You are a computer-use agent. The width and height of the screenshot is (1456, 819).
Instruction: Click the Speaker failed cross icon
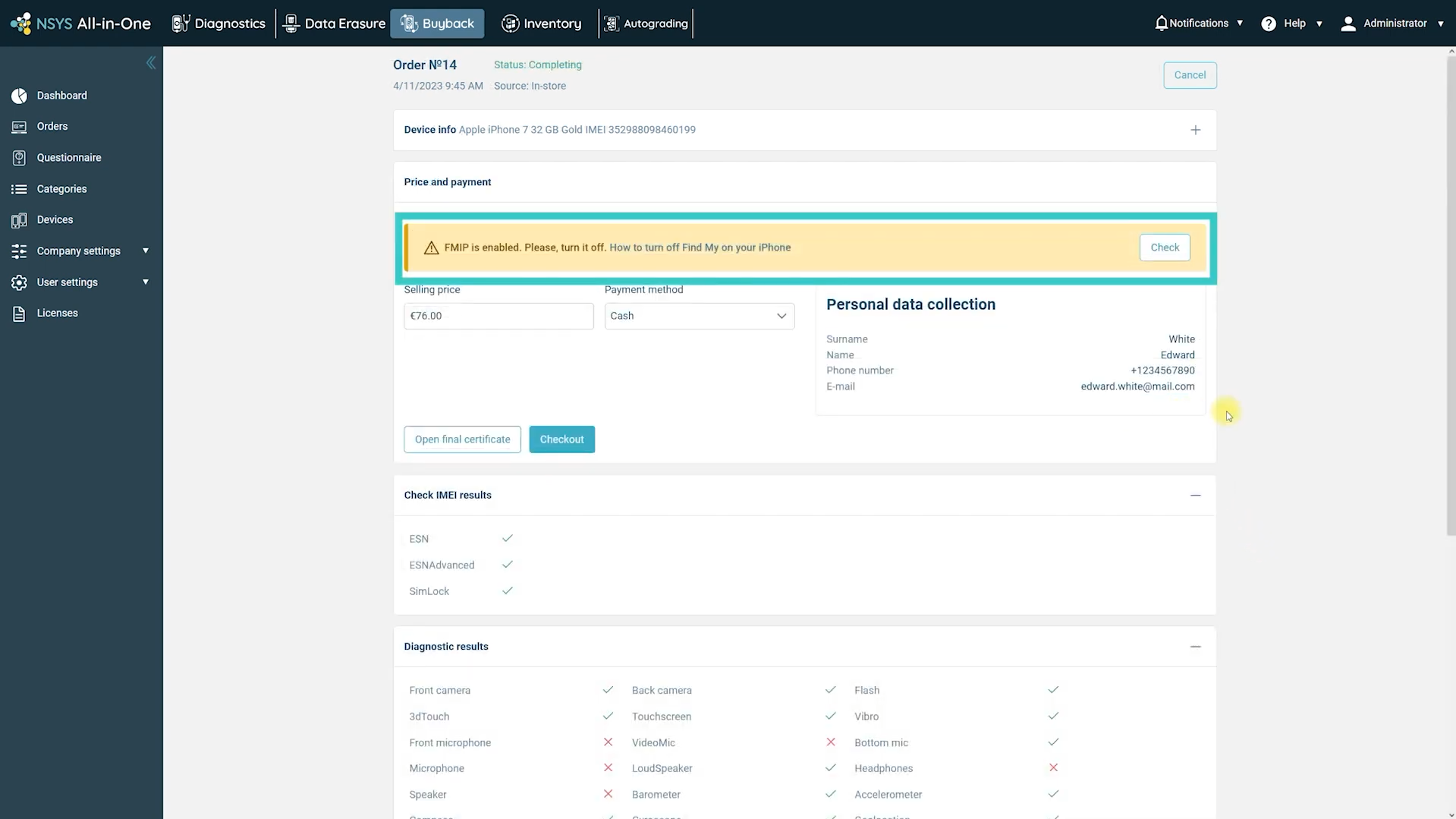coord(608,794)
